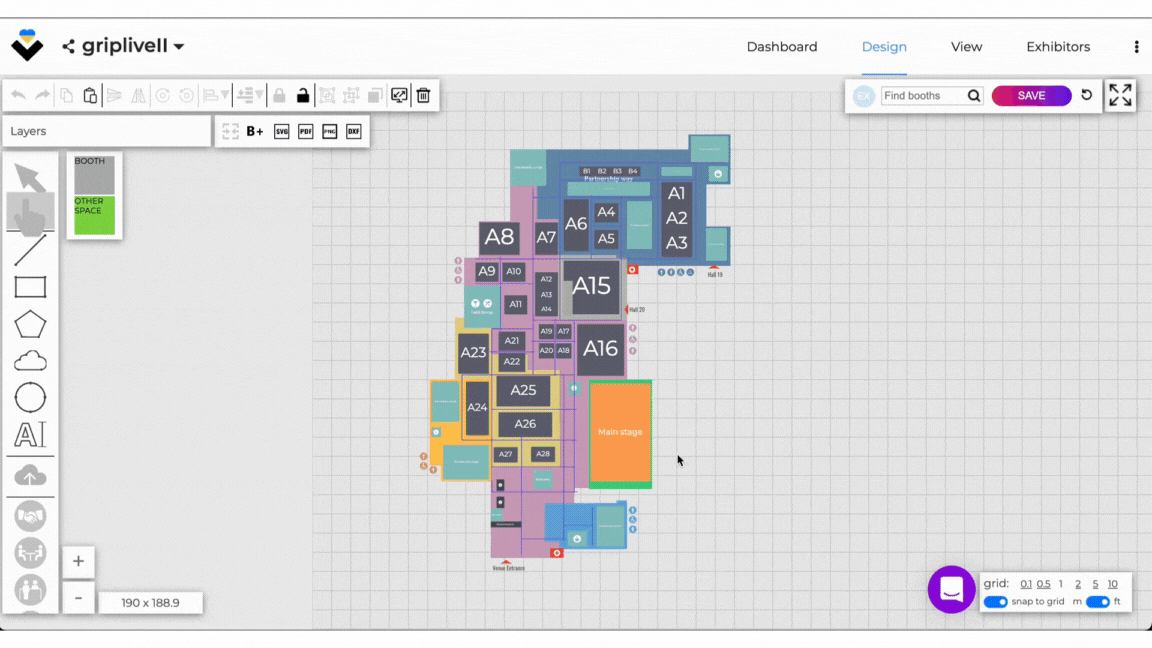Click the trash delete icon
The image size is (1152, 648).
423,96
